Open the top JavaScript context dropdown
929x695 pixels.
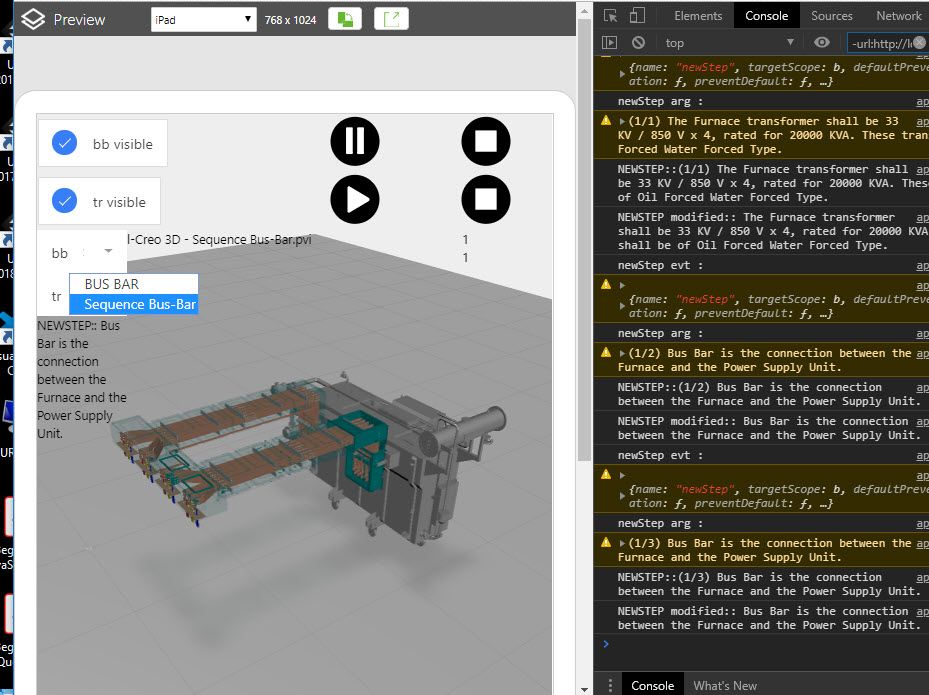pyautogui.click(x=729, y=43)
